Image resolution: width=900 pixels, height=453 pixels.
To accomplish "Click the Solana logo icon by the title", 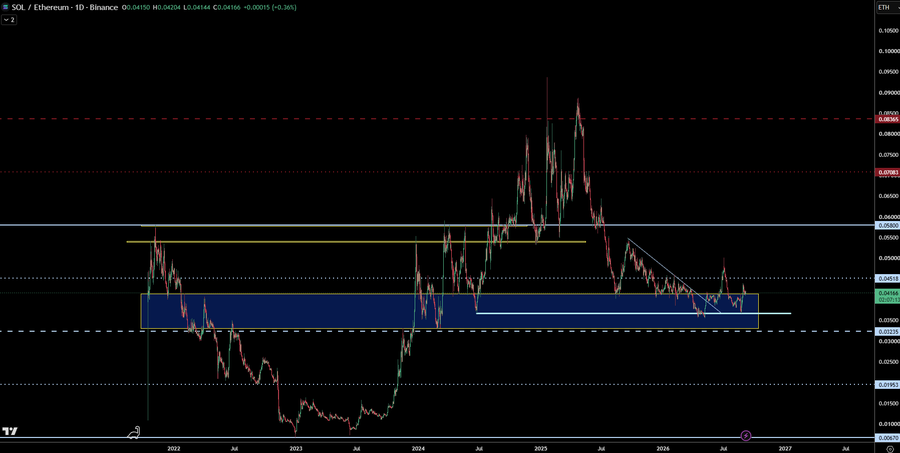I will (5, 7).
